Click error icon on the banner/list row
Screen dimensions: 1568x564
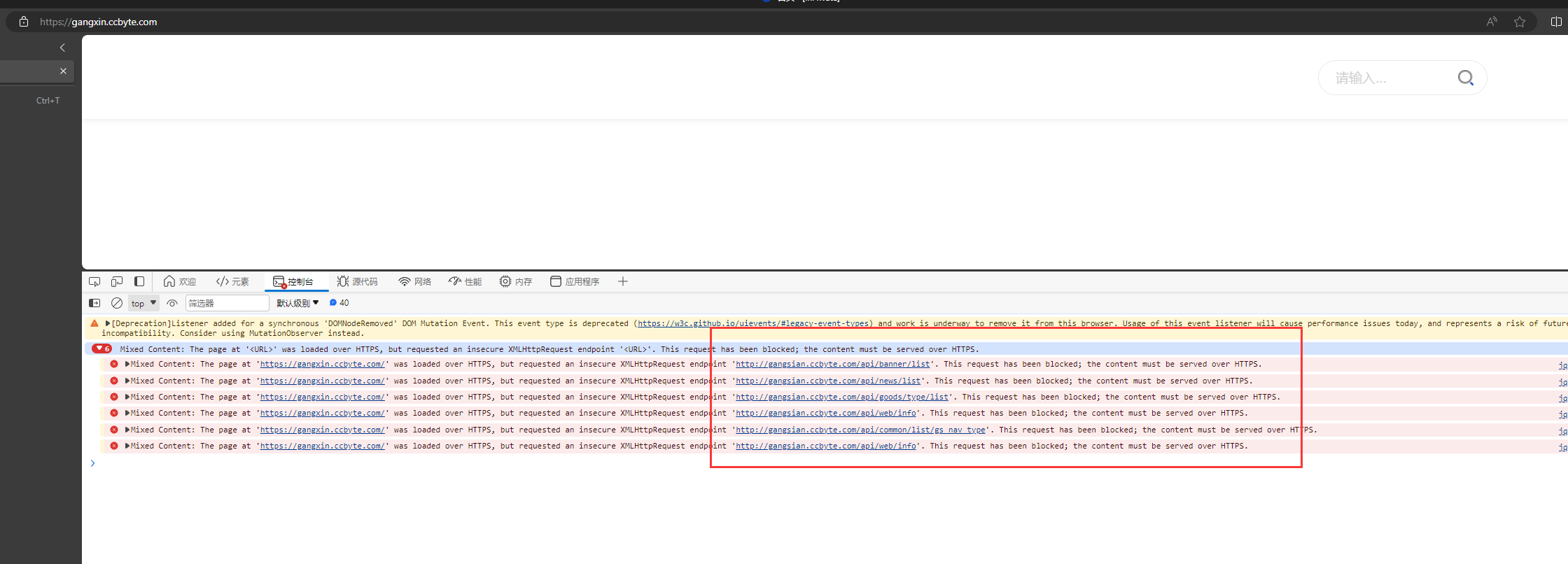pos(114,364)
